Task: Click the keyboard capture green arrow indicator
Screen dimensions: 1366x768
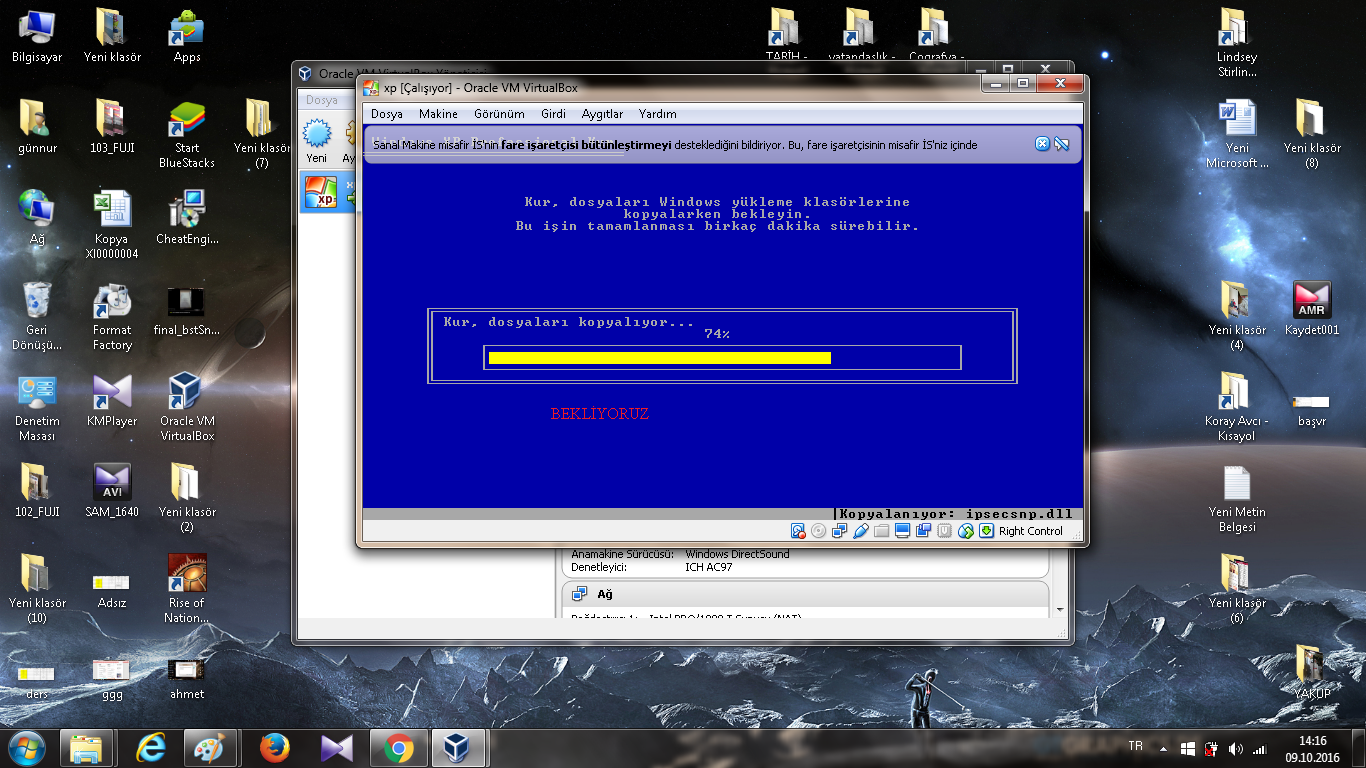Action: pos(987,531)
